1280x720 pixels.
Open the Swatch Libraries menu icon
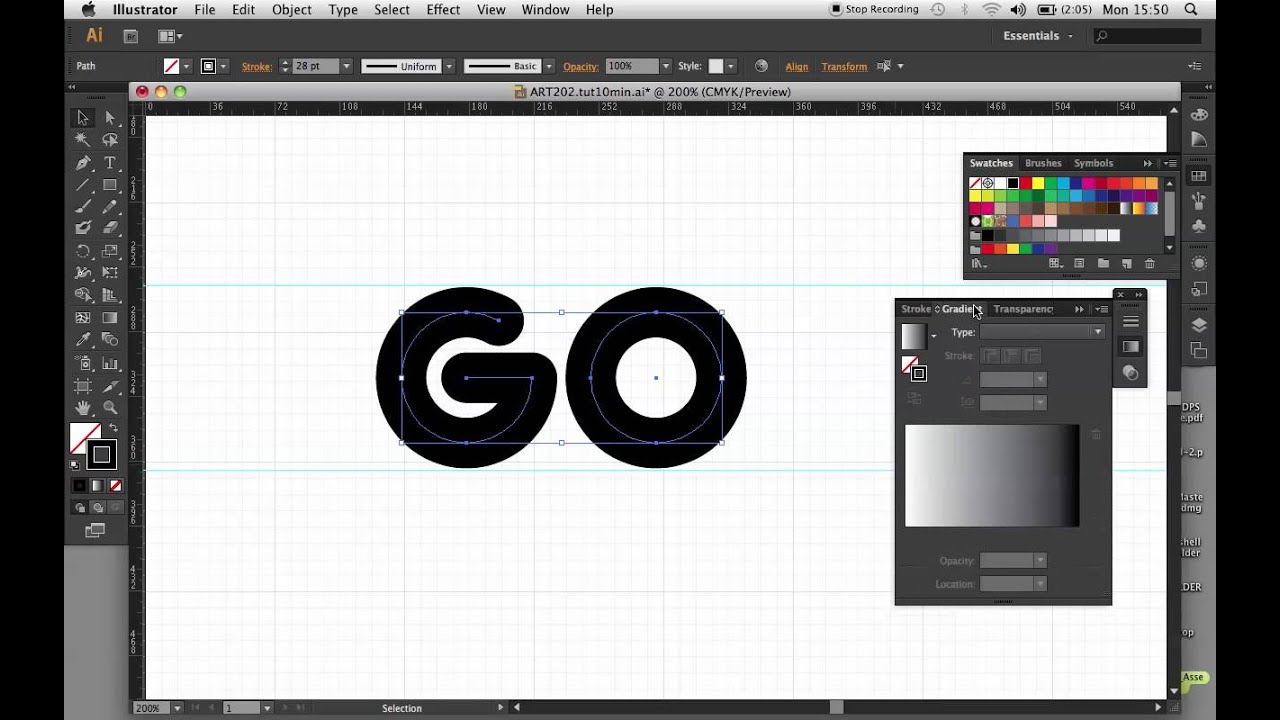tap(979, 264)
